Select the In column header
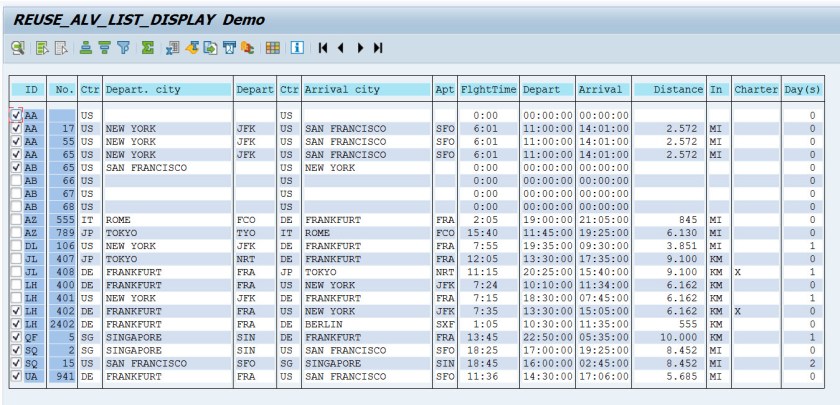This screenshot has height=405, width=840. point(719,89)
